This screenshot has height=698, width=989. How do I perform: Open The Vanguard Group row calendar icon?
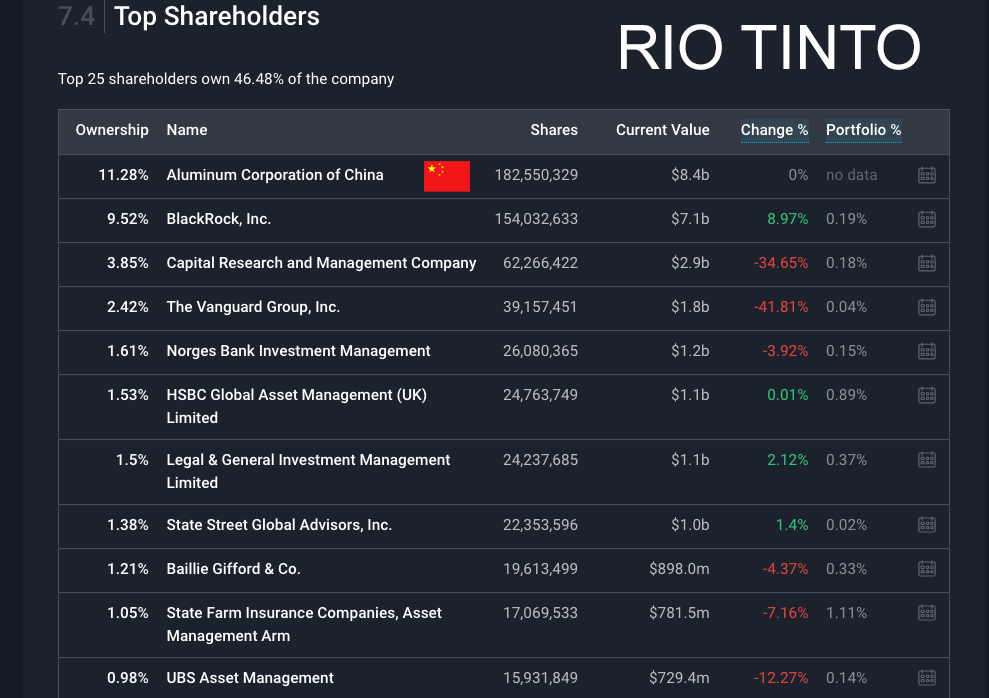[x=926, y=307]
